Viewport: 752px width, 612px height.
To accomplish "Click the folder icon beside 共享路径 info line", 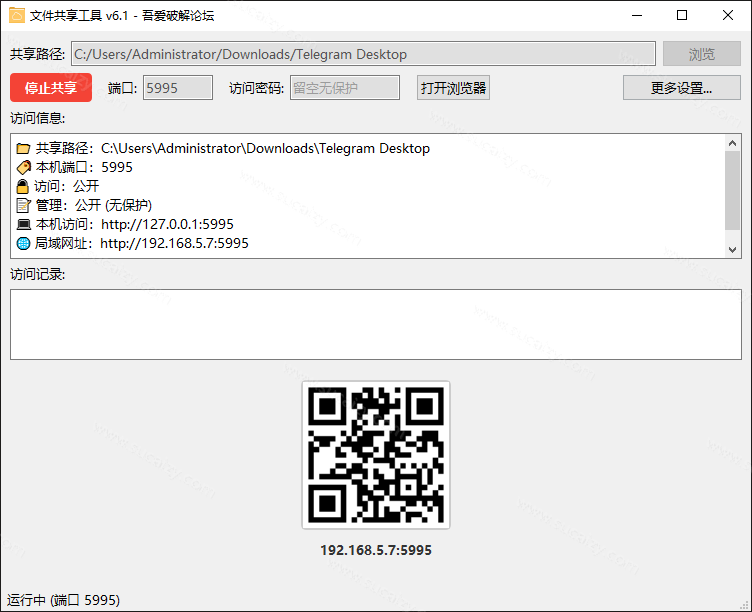I will [23, 149].
